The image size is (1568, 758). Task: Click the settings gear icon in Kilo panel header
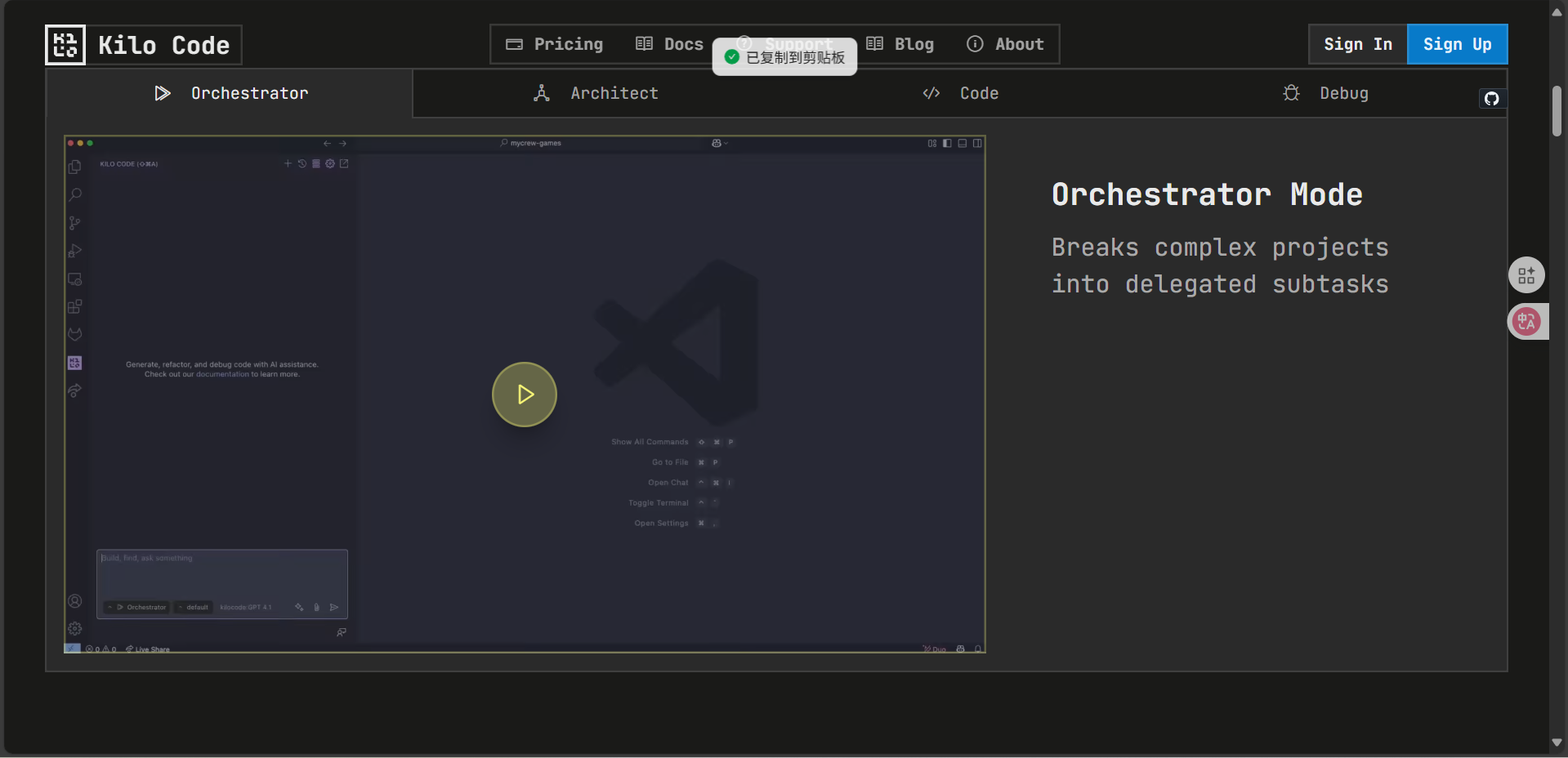click(330, 163)
